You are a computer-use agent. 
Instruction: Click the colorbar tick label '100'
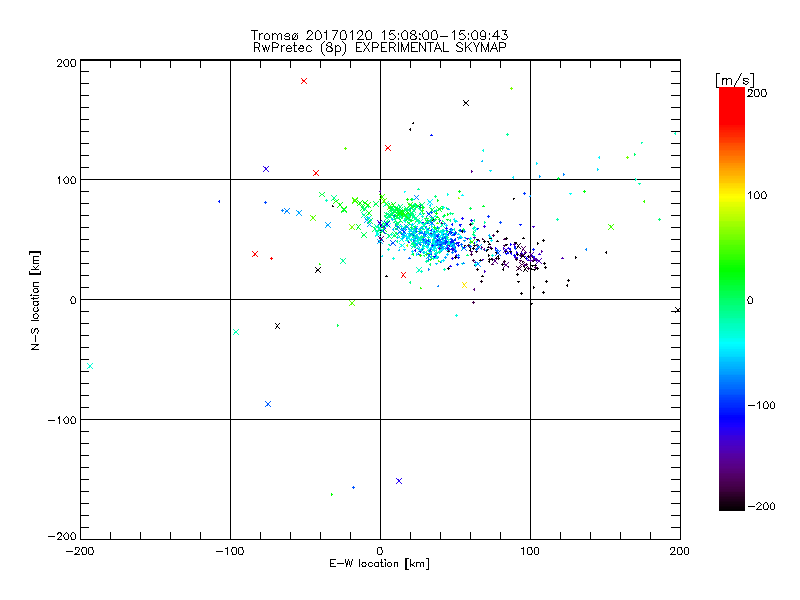(x=757, y=195)
